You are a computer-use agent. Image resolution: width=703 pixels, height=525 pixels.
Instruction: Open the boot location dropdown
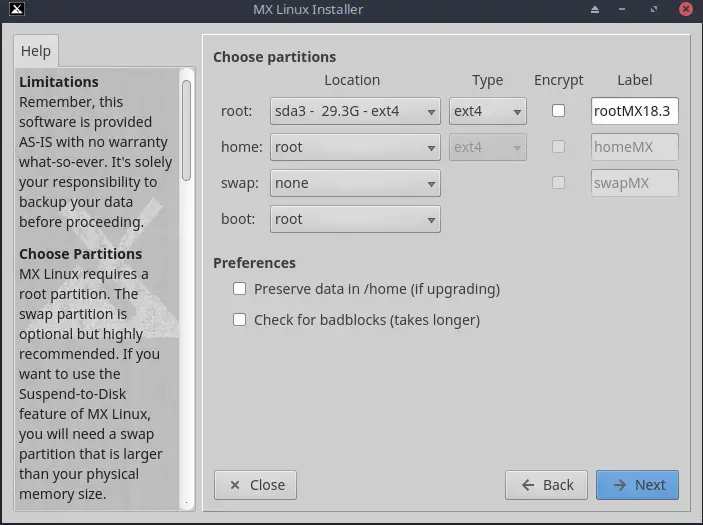click(355, 219)
